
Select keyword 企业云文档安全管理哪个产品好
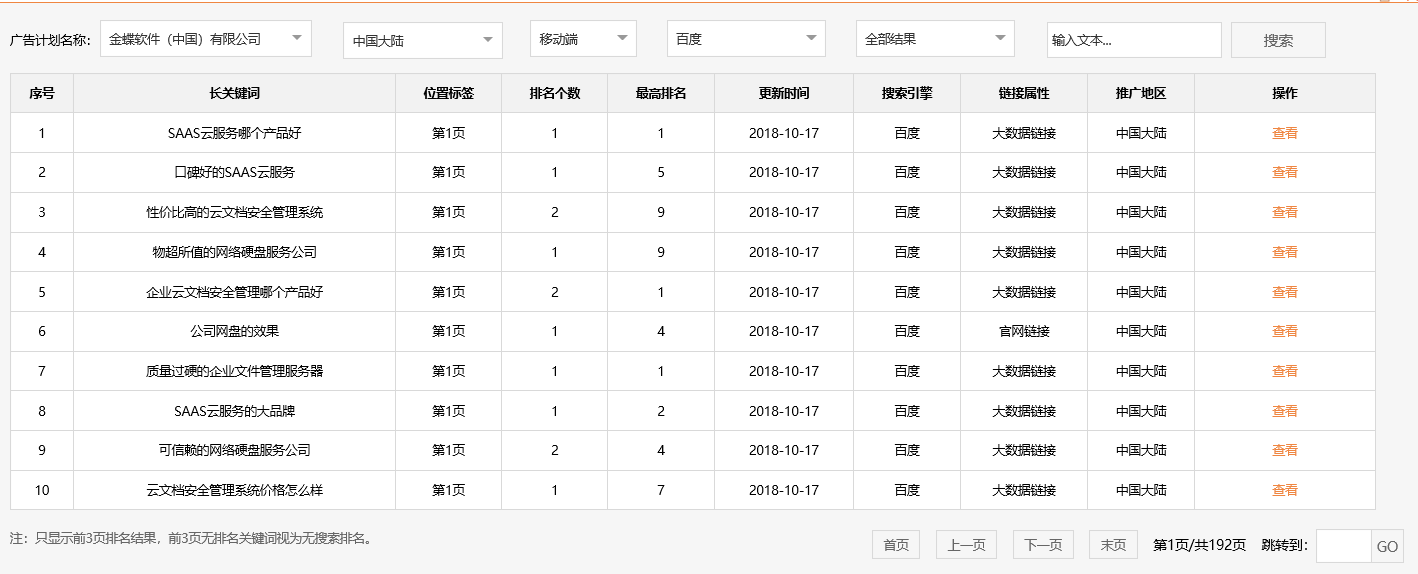click(x=235, y=292)
